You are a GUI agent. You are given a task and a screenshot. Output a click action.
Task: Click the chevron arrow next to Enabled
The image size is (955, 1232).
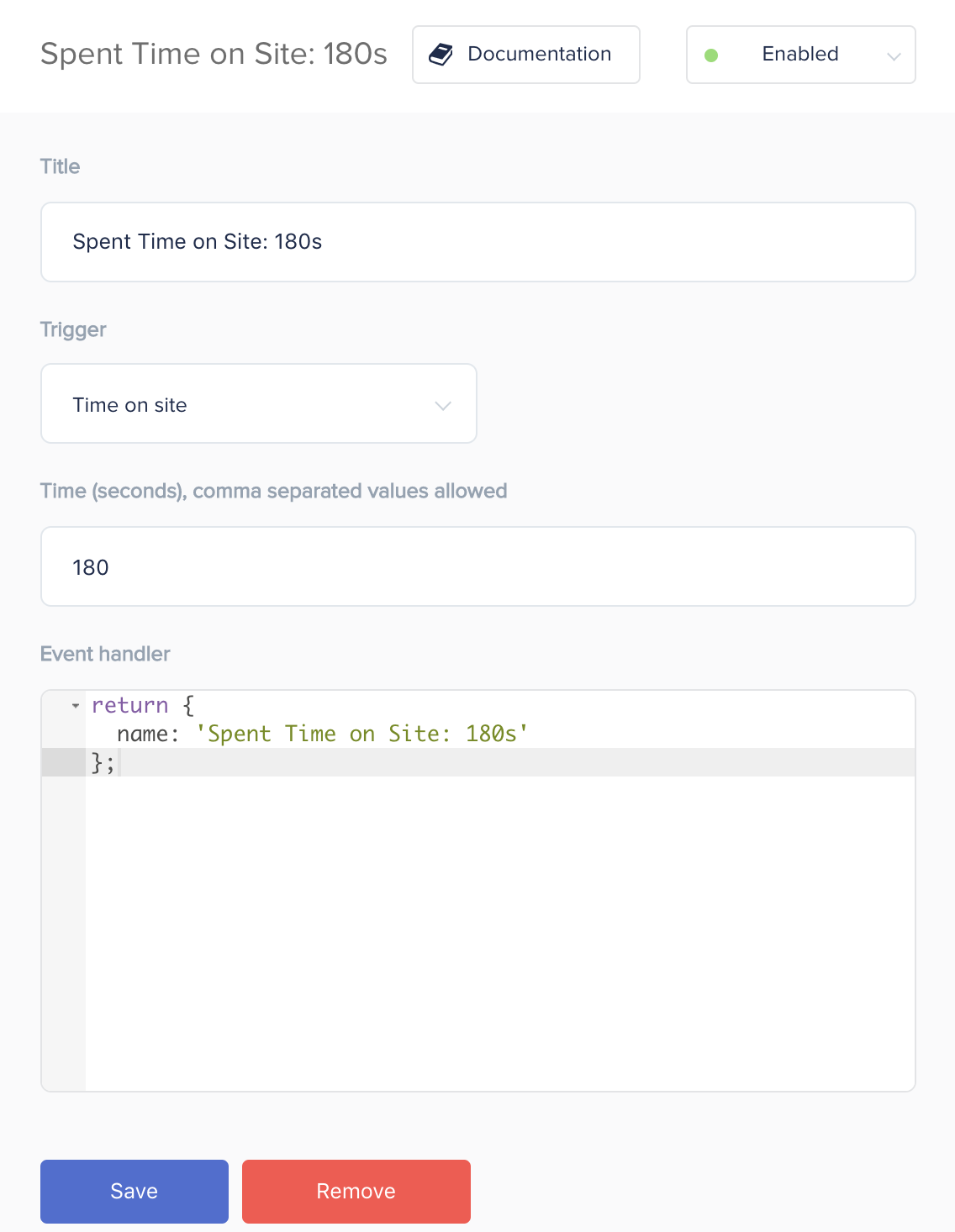(x=894, y=56)
